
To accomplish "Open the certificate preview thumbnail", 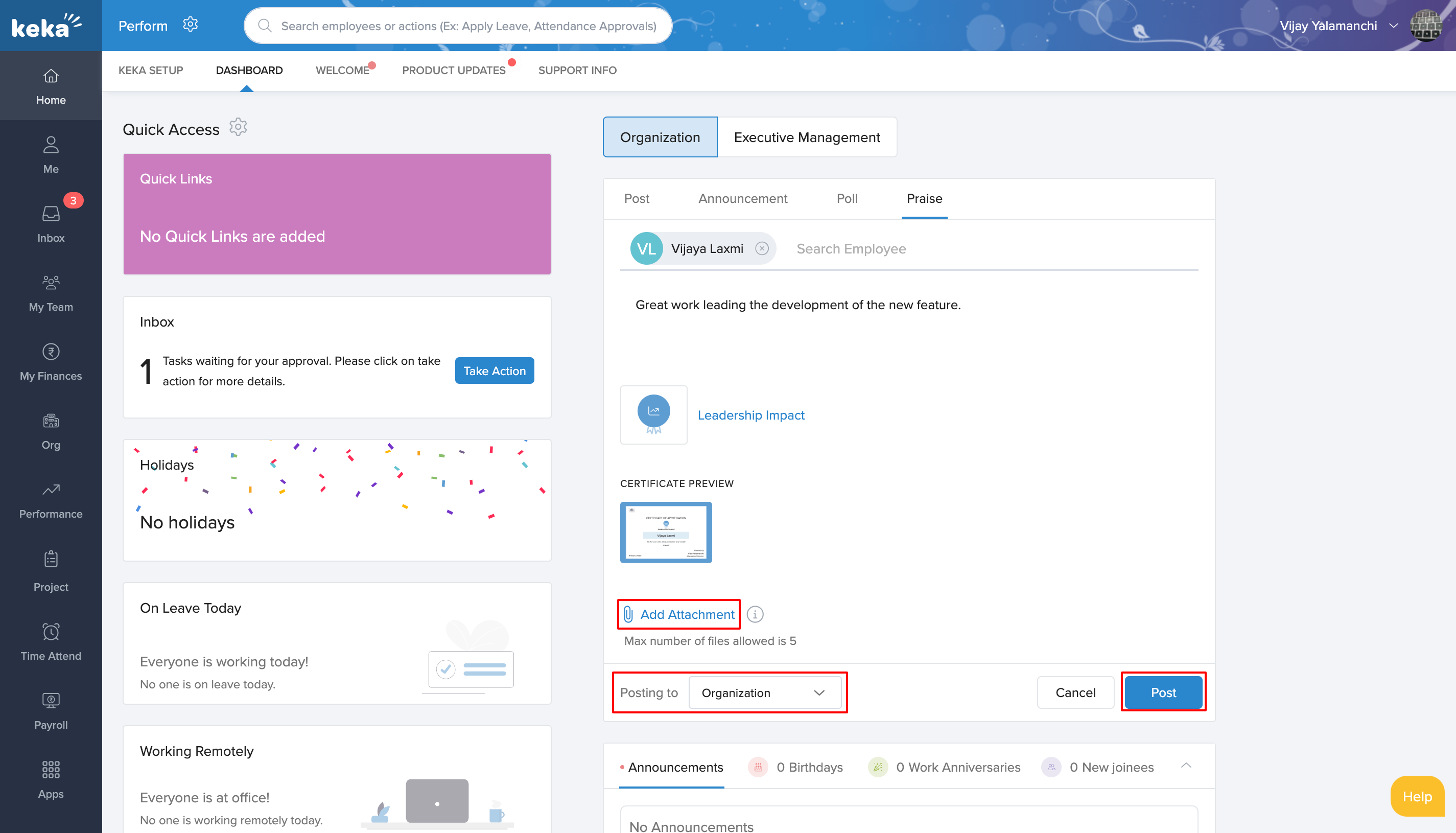I will point(666,532).
